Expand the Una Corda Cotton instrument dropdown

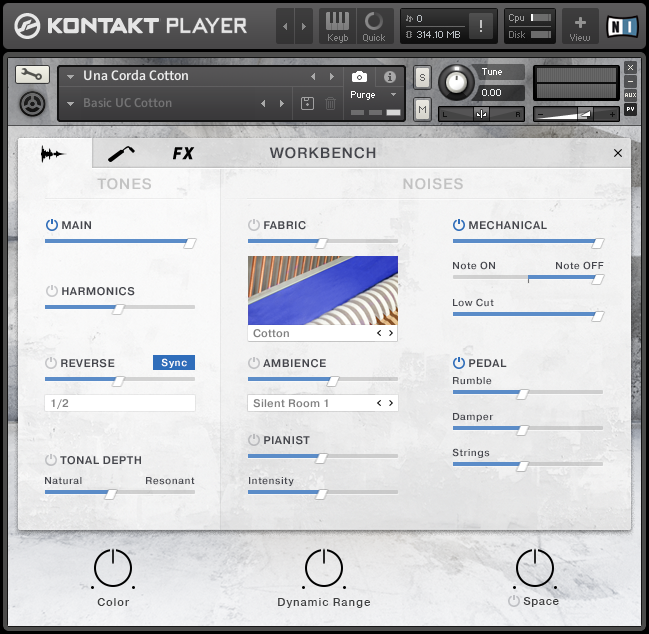(x=71, y=77)
